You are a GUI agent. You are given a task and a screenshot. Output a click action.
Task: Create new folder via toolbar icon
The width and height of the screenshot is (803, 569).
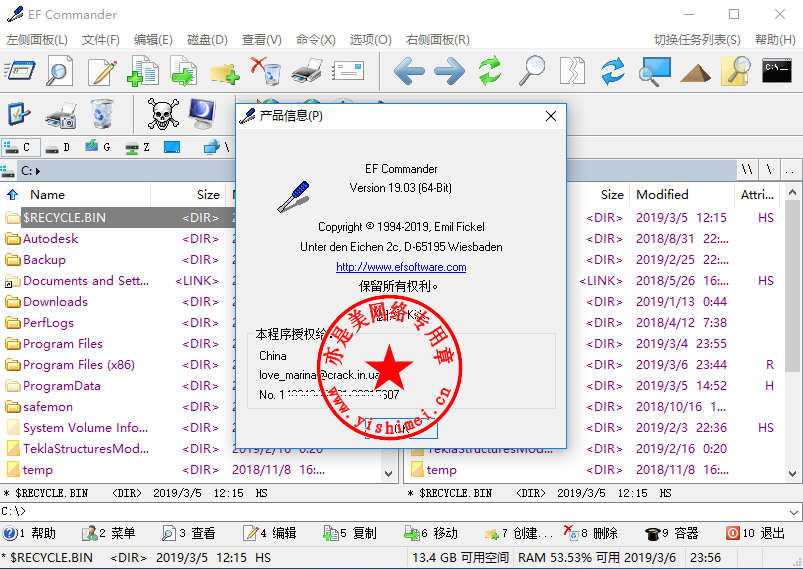pyautogui.click(x=224, y=73)
